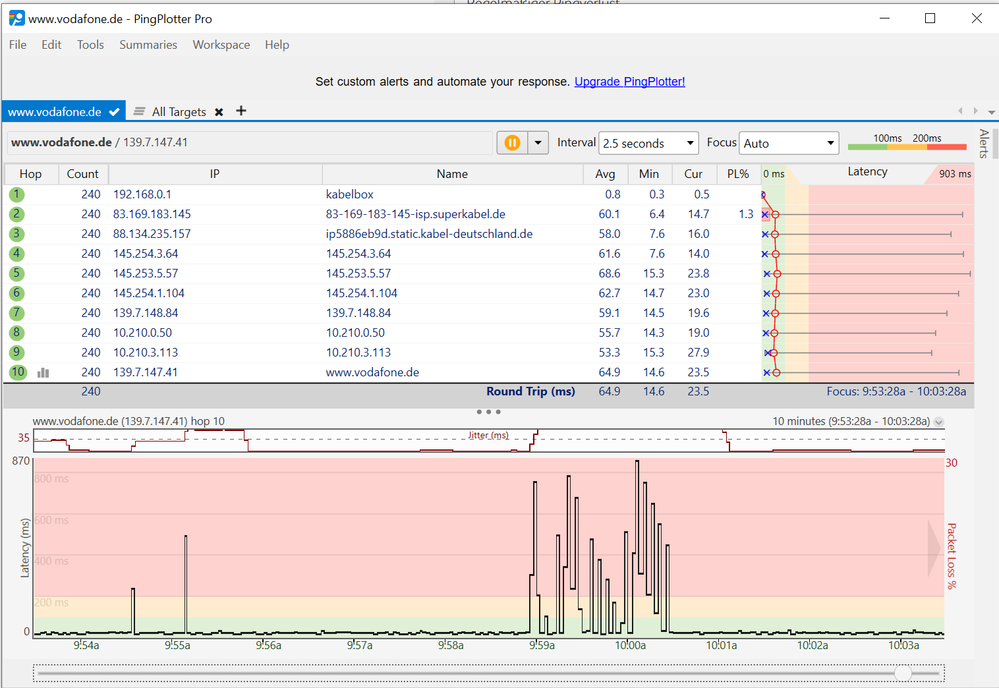The image size is (999, 688).
Task: Select the ip5886eb9d.static.kabel-deutschland.de cell
Action: [429, 234]
